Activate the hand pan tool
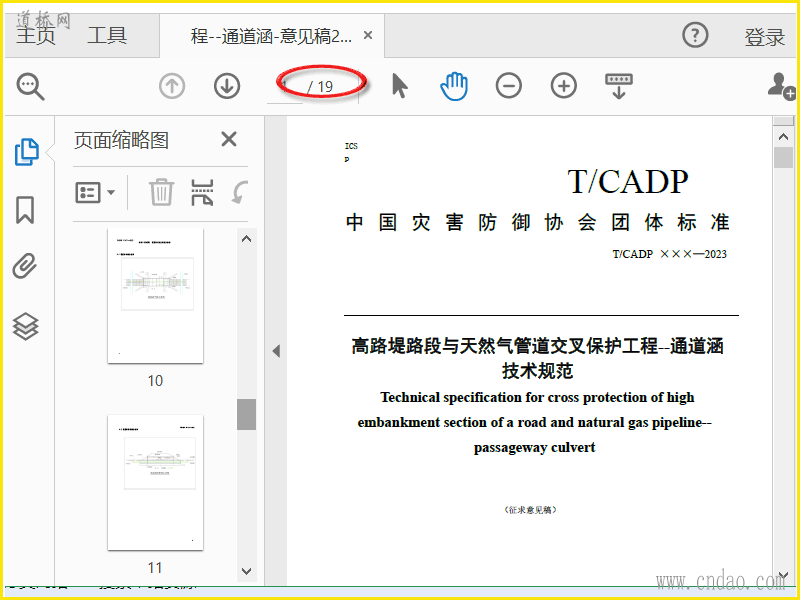The height and width of the screenshot is (600, 800). (x=454, y=86)
